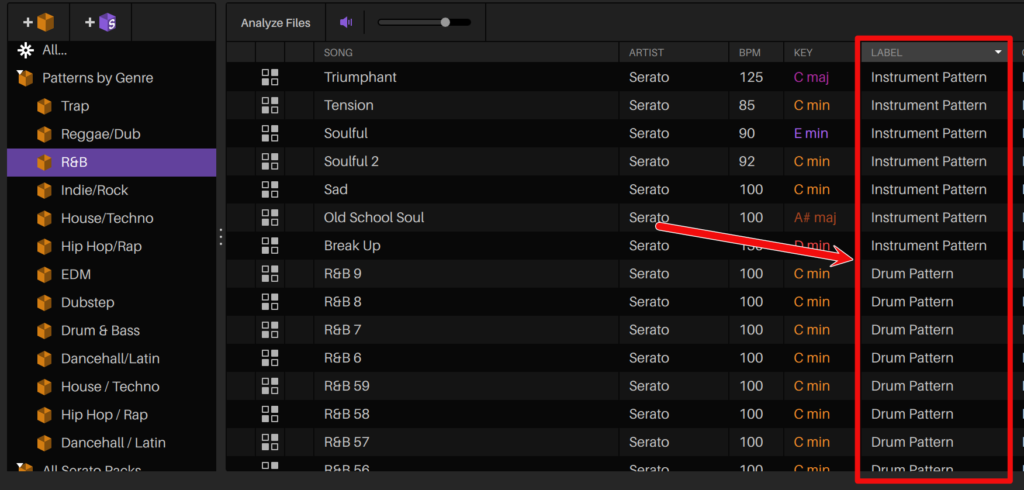Screen dimensions: 1024x490
Task: Click the pattern grid icon beside Triumphant
Action: point(270,77)
